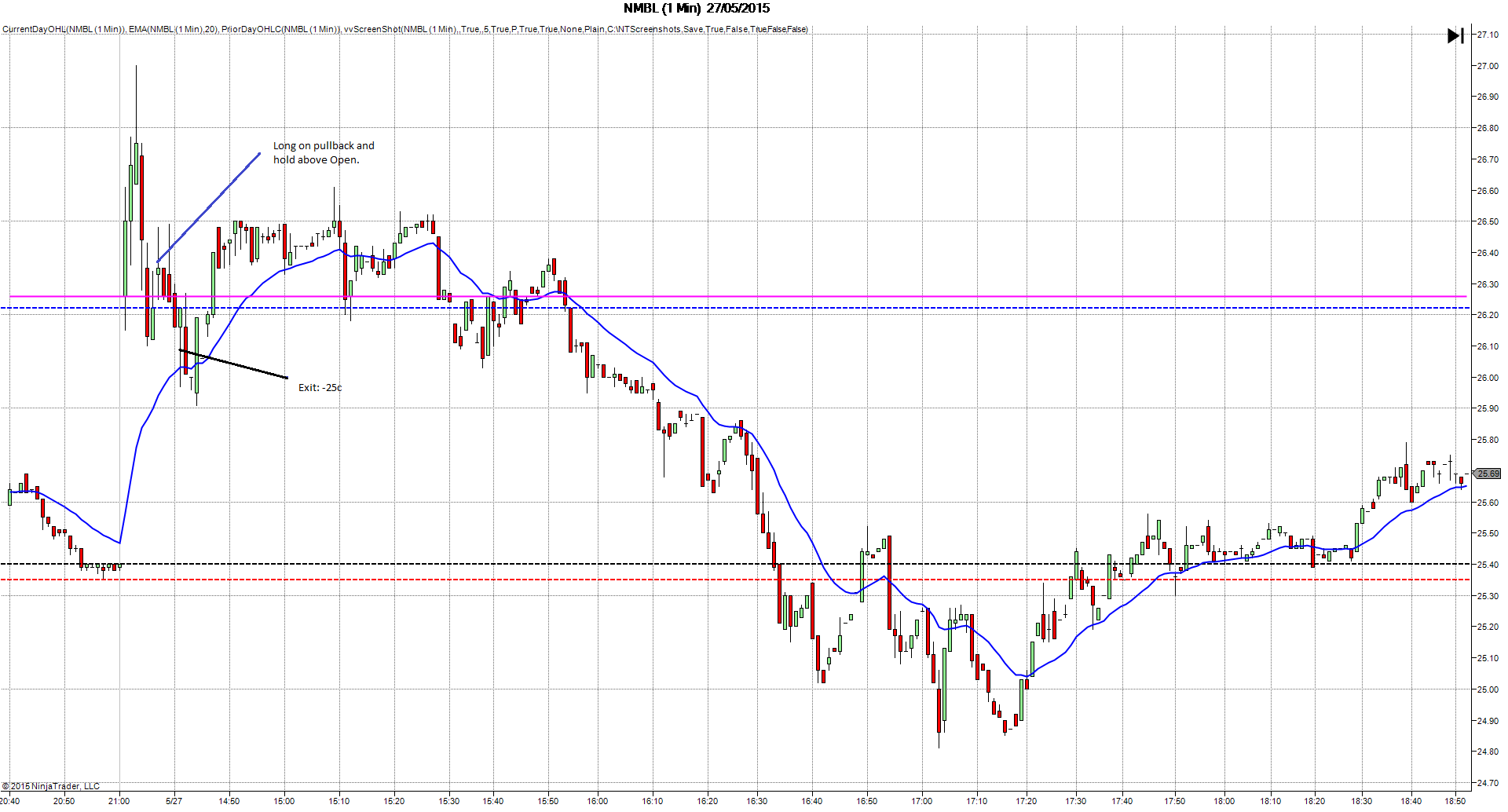Select the blue dashed horizontal line near 26.22
This screenshot has width=1508, height=812.
(x=734, y=308)
